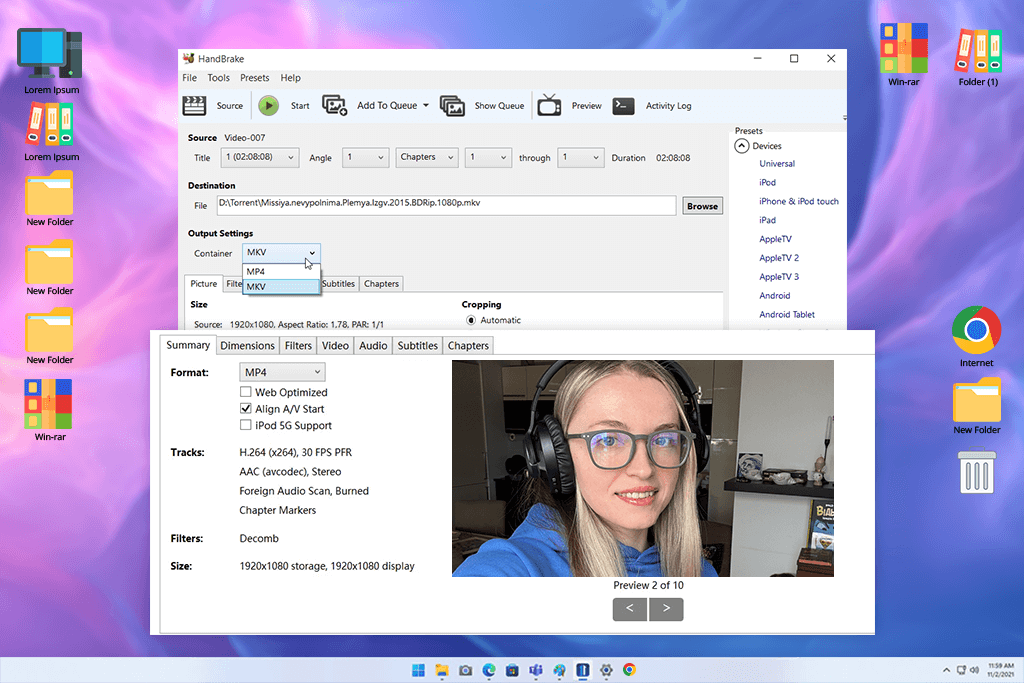1024x683 pixels.
Task: Open the Title dropdown 1 (02:08:08)
Action: pyautogui.click(x=260, y=157)
